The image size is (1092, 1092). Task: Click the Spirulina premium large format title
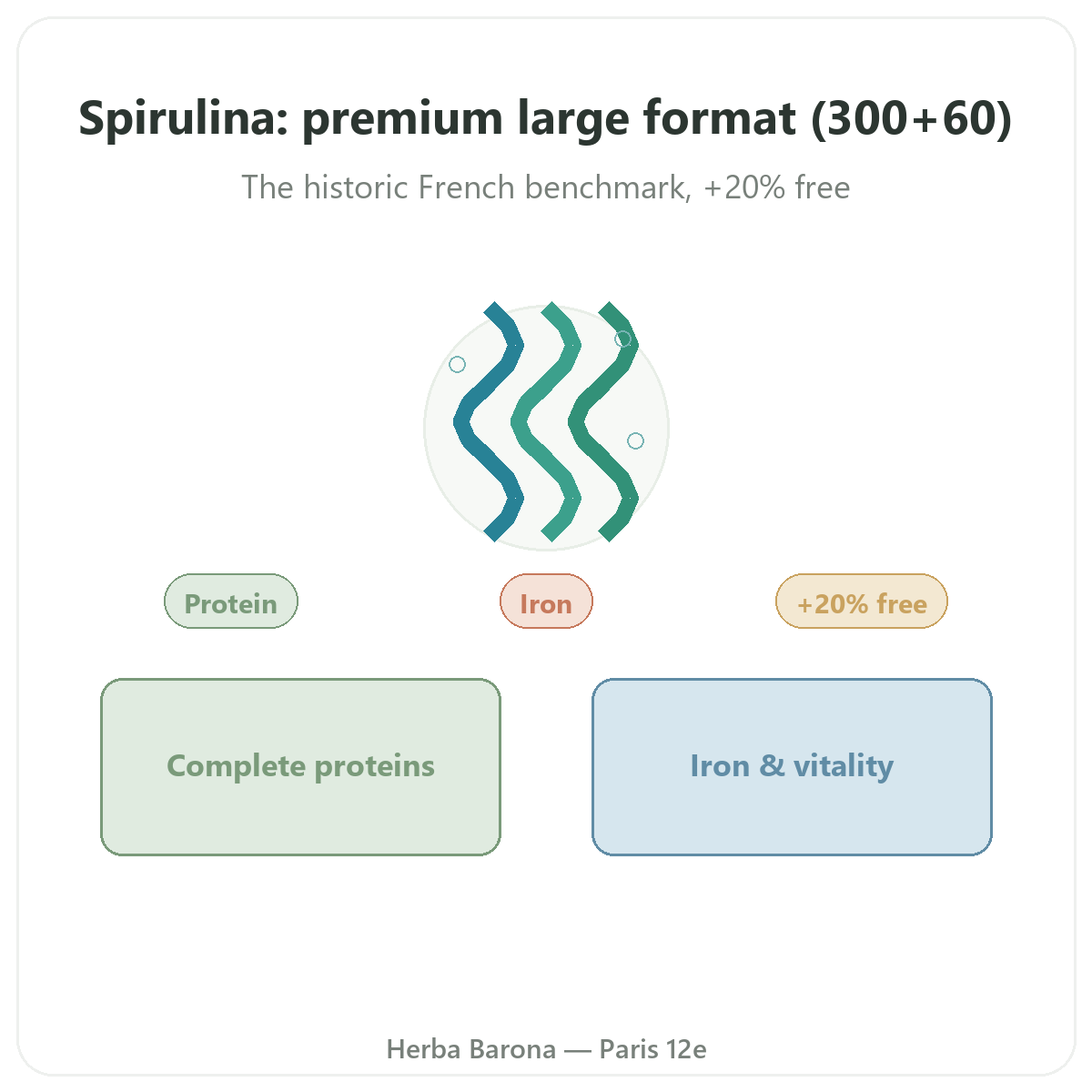546,118
